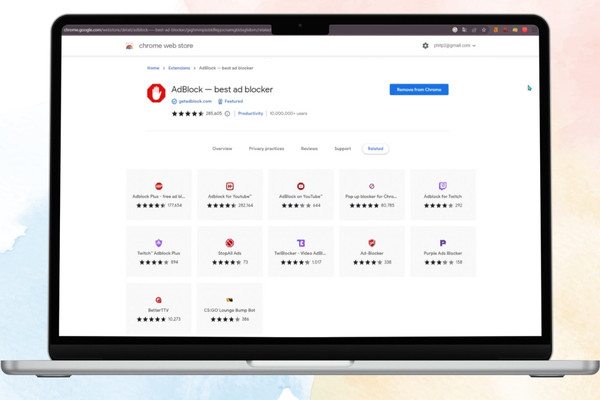Click the Featured link text
The image size is (600, 400).
[x=234, y=101]
